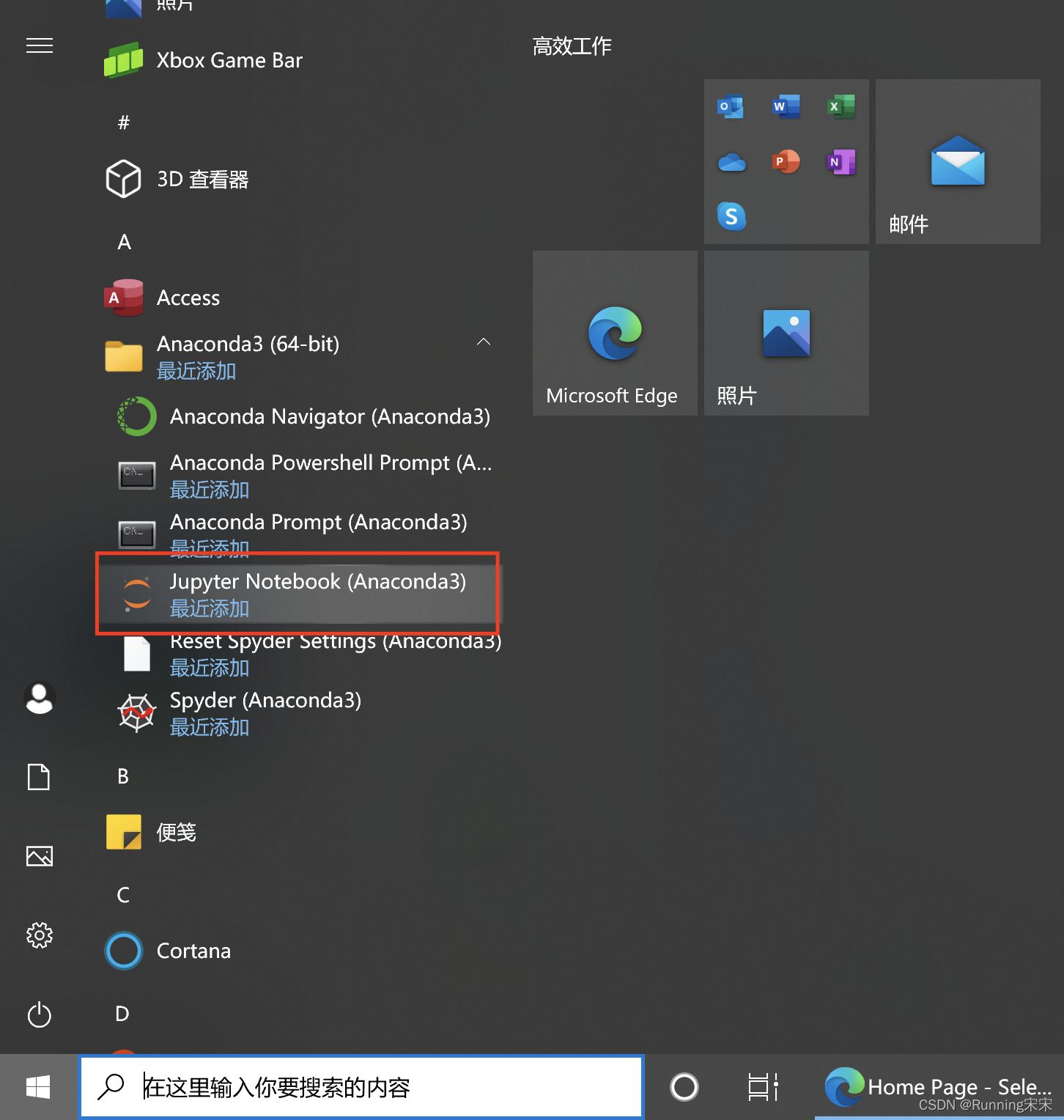Open PowerPoint from the Office tile group
Viewport: 1064px width, 1120px height.
click(786, 161)
